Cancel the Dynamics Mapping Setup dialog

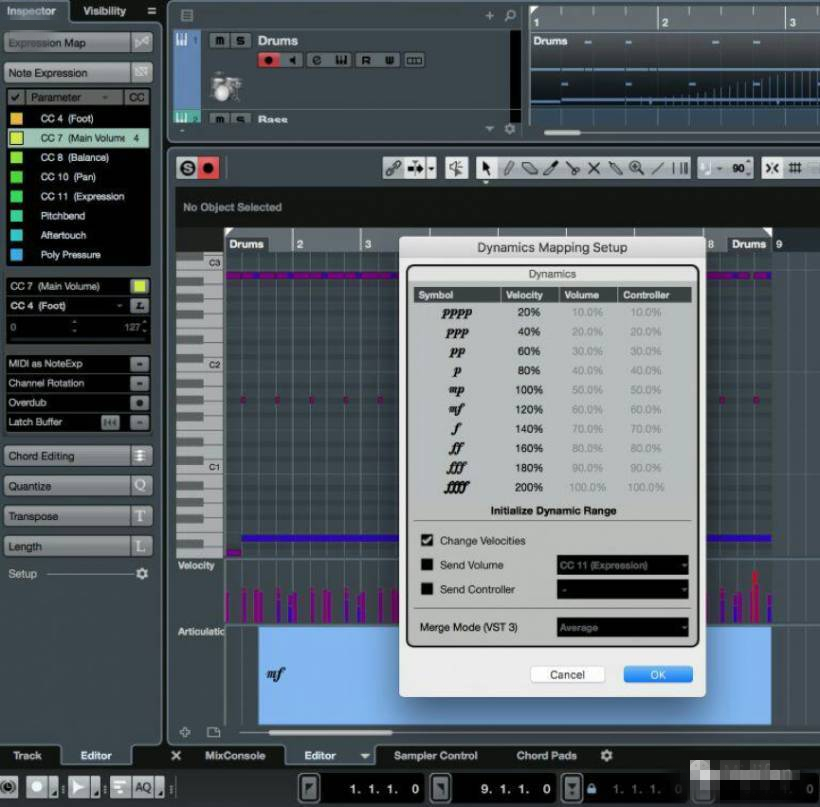click(567, 675)
